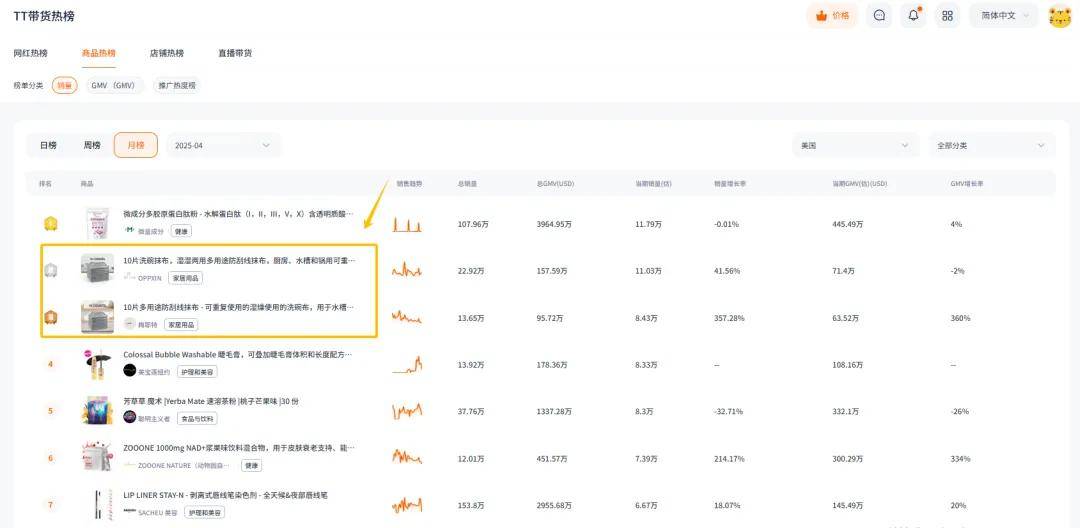This screenshot has height=528, width=1080.
Task: Click bronze rank three medal icon
Action: 50,317
